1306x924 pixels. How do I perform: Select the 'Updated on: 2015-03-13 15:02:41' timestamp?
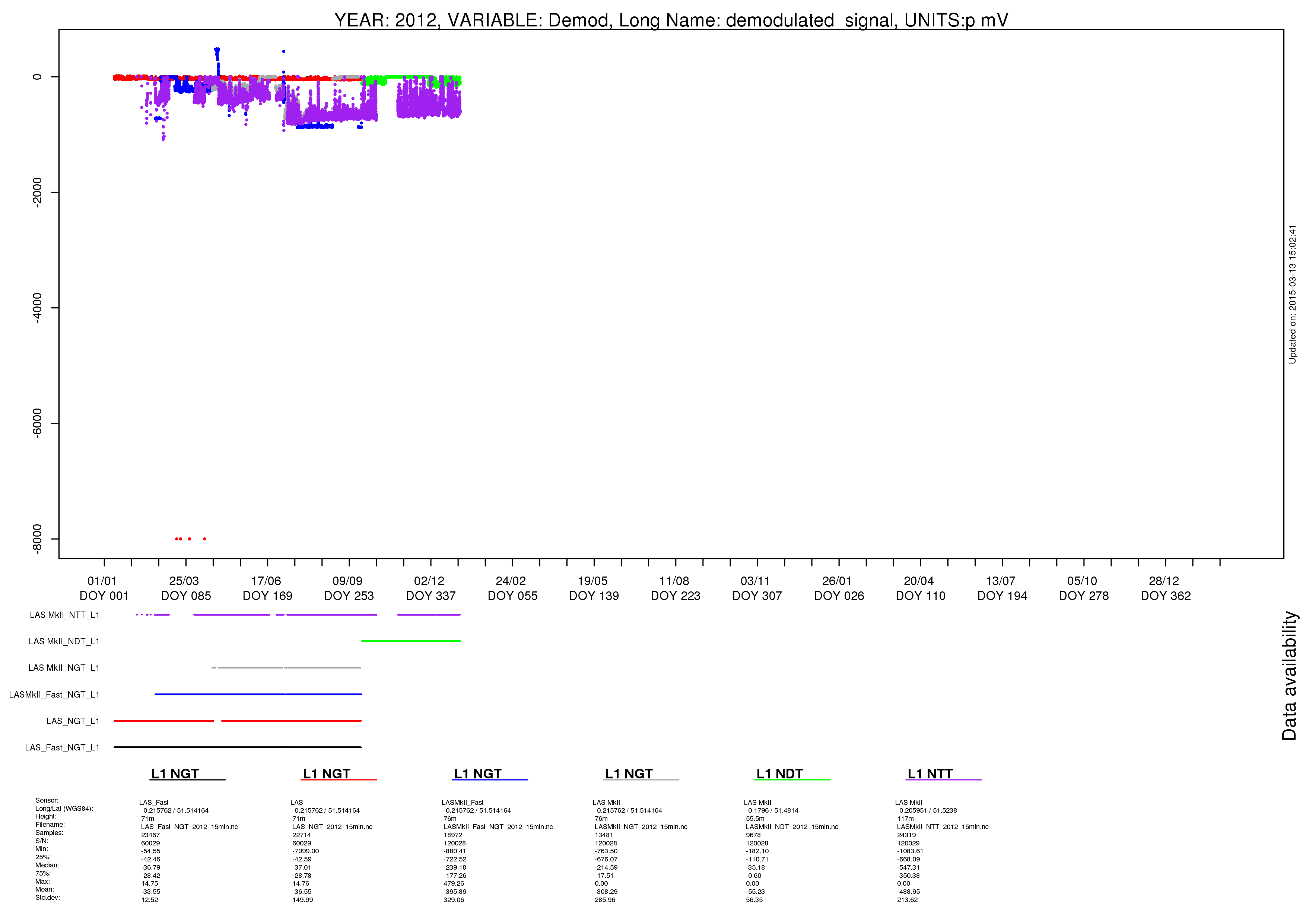pos(1292,294)
